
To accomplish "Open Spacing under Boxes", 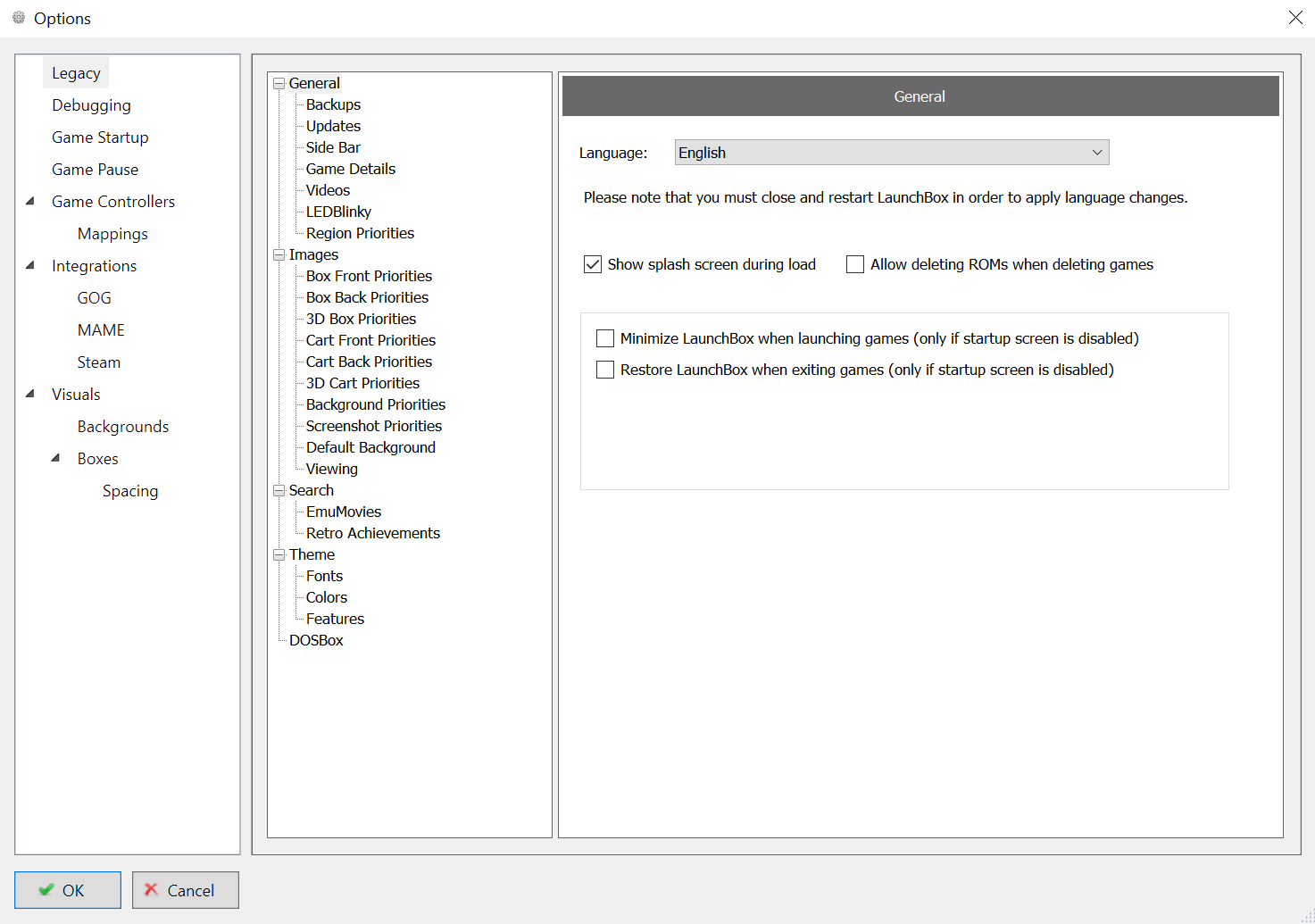I will click(130, 491).
